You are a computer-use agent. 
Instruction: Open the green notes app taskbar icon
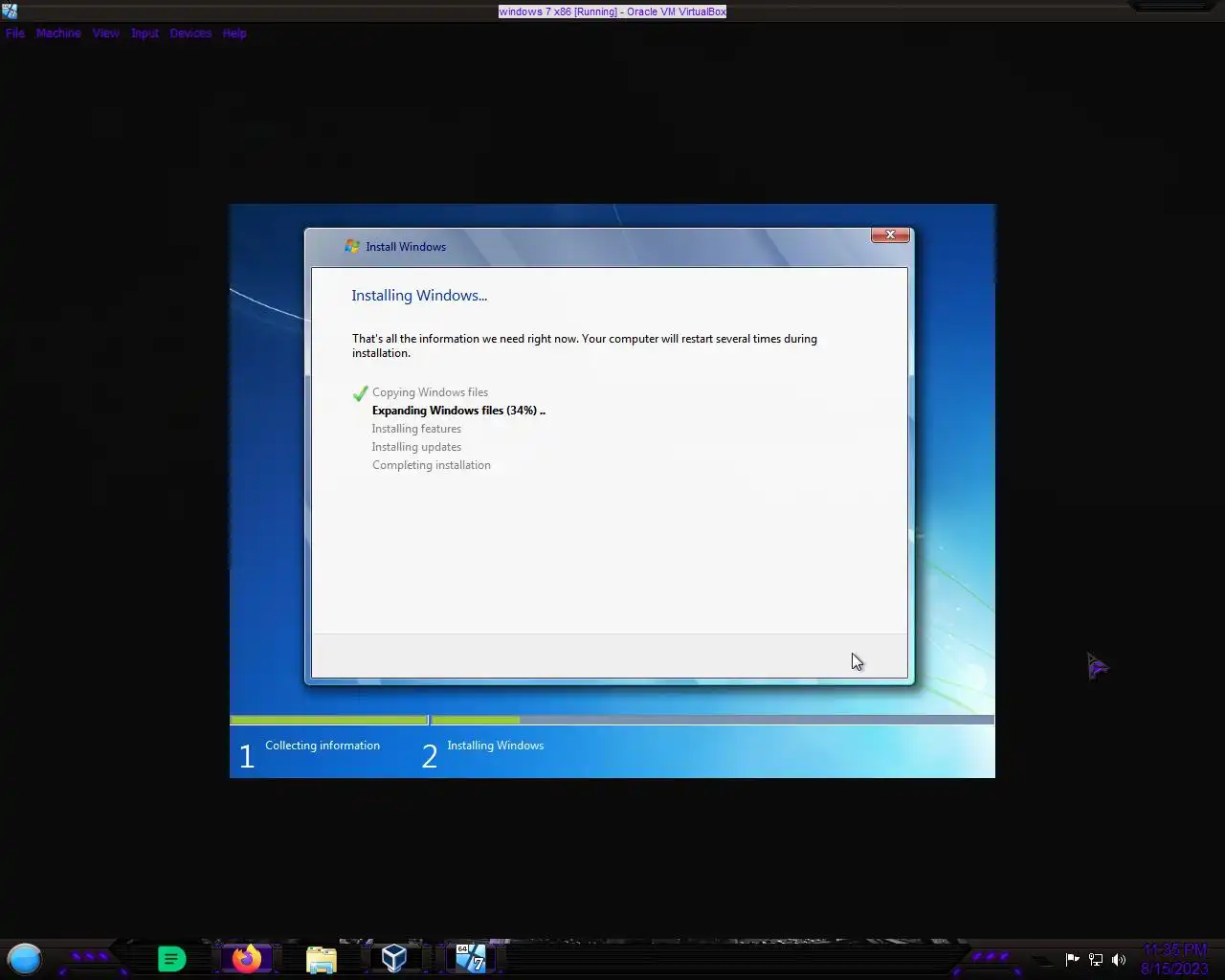171,958
